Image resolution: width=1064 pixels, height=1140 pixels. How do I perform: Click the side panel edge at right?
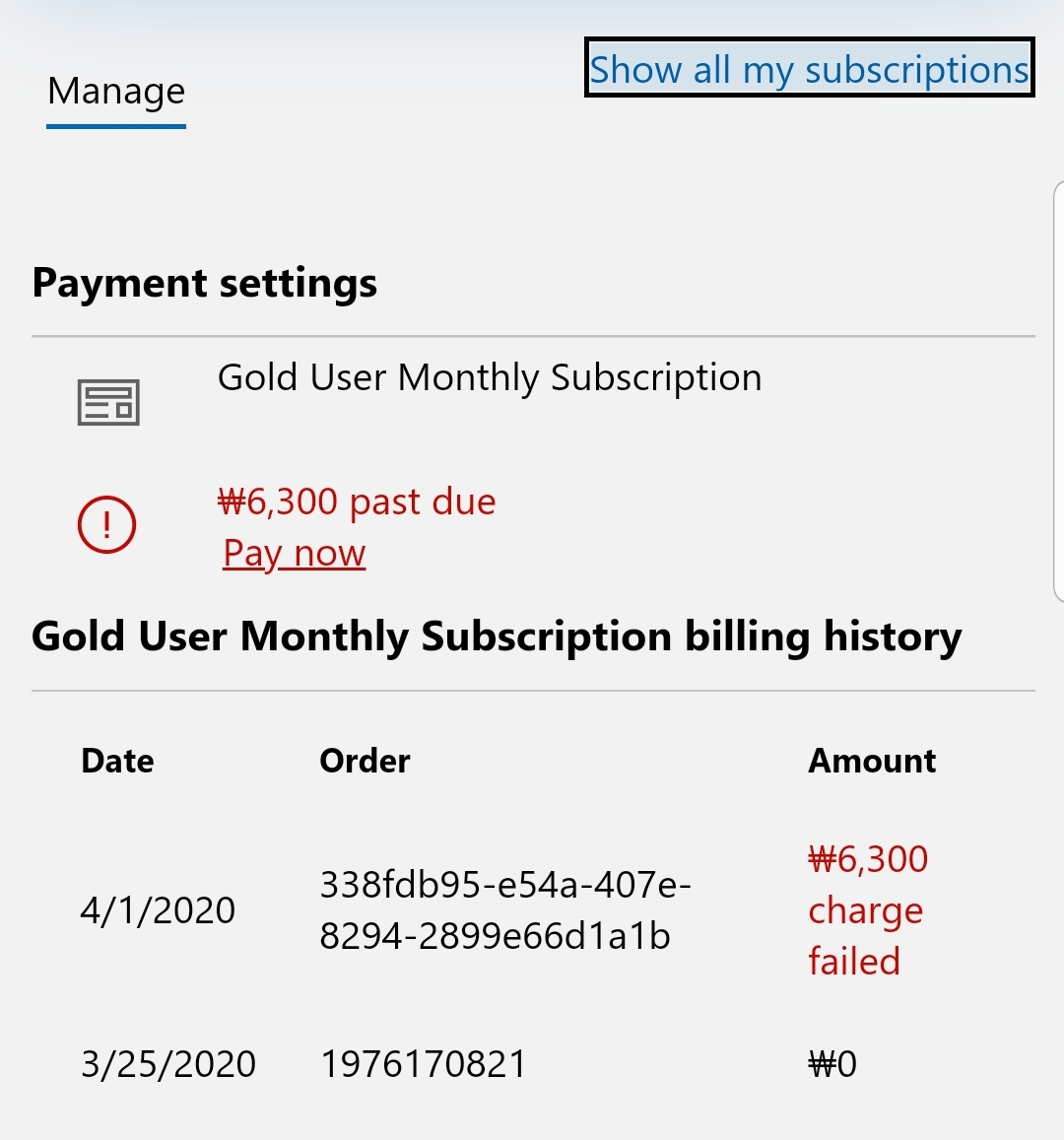click(x=1058, y=391)
